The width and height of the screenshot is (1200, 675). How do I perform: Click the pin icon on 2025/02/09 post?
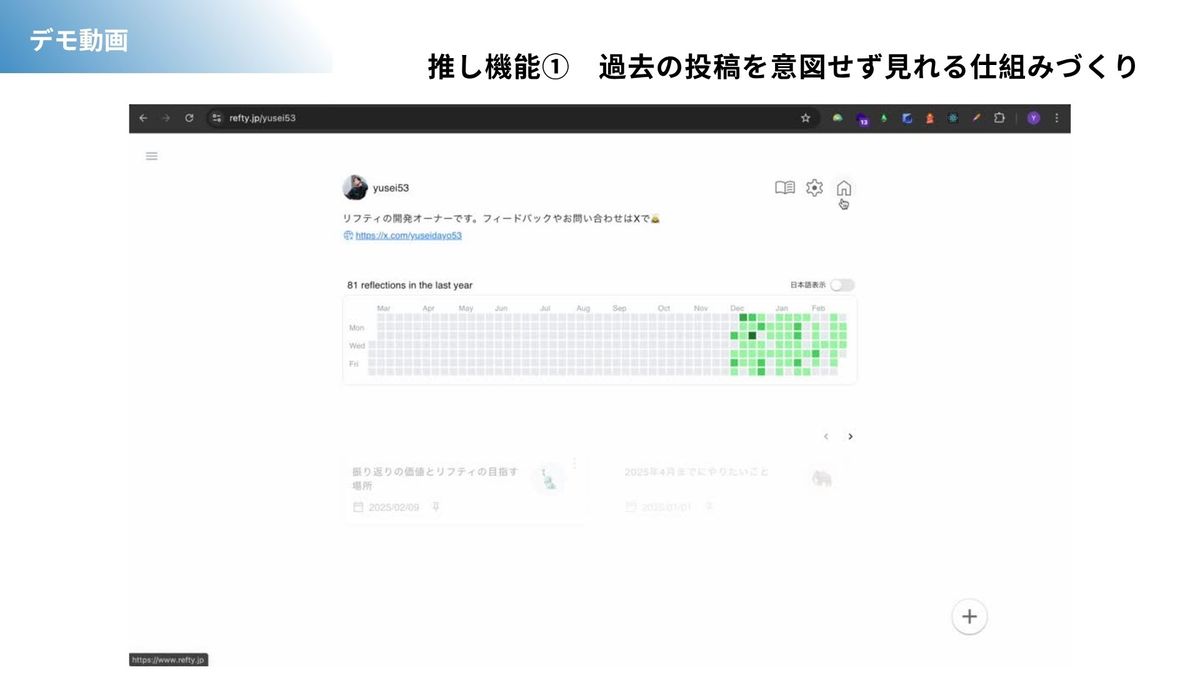(435, 507)
